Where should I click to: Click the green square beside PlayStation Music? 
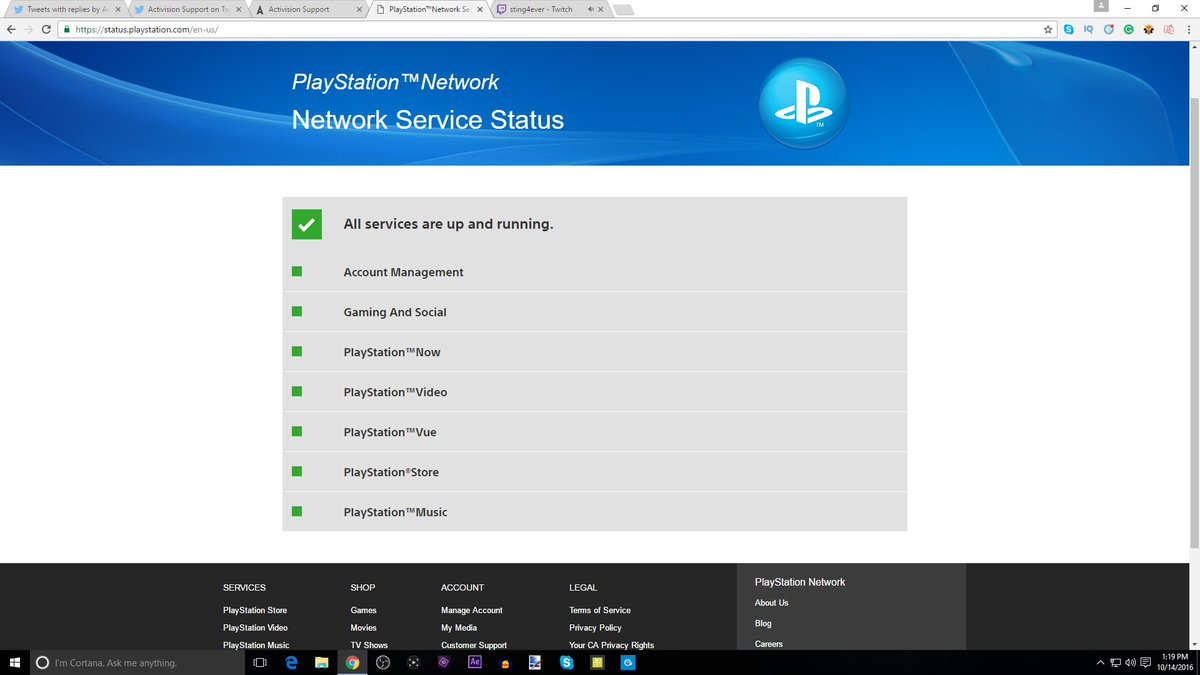pos(297,511)
